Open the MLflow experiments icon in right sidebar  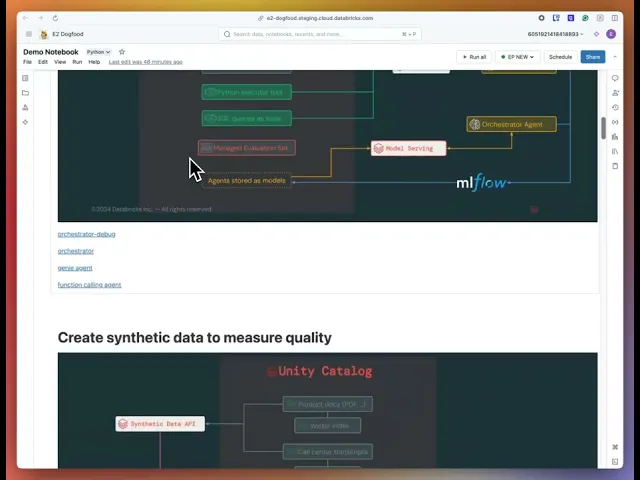[x=615, y=93]
